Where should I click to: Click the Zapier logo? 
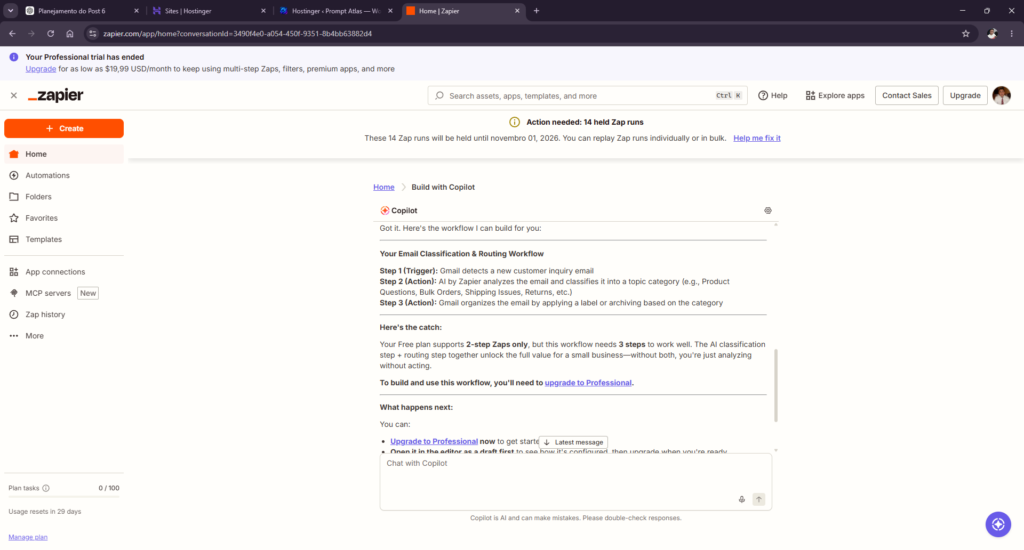point(56,95)
